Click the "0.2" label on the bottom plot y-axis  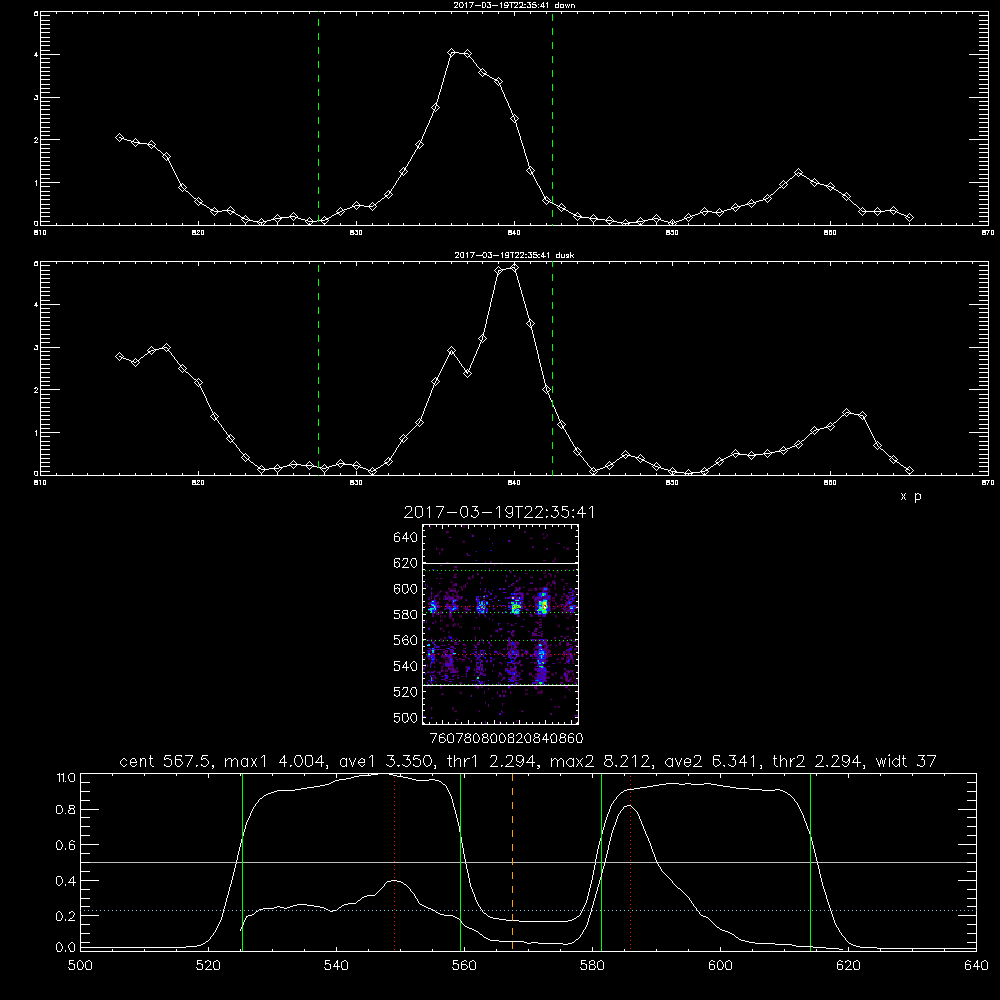[x=66, y=916]
